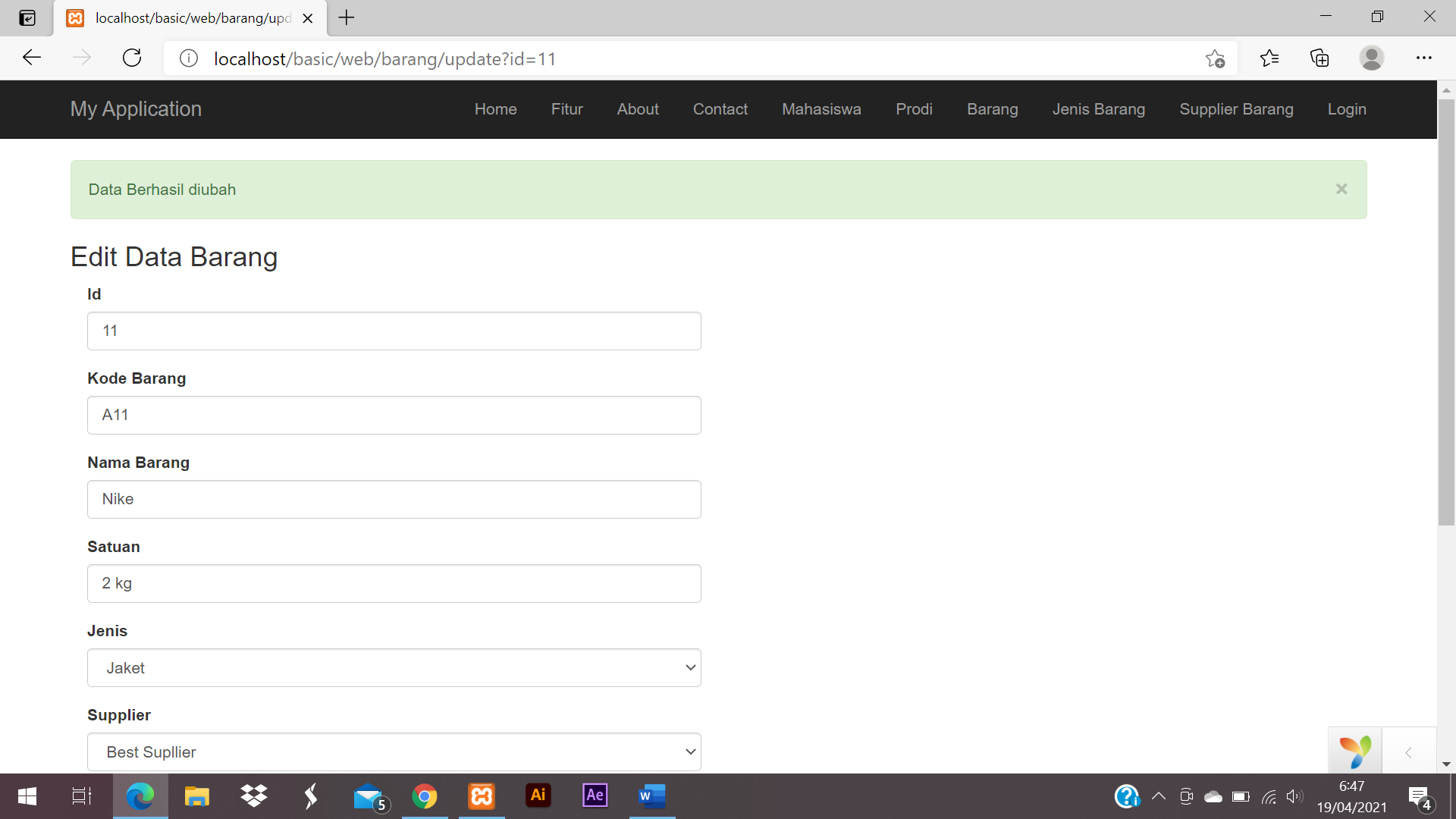The image size is (1456, 819).
Task: Click the vertical page scrollbar thumb
Action: click(x=1446, y=311)
